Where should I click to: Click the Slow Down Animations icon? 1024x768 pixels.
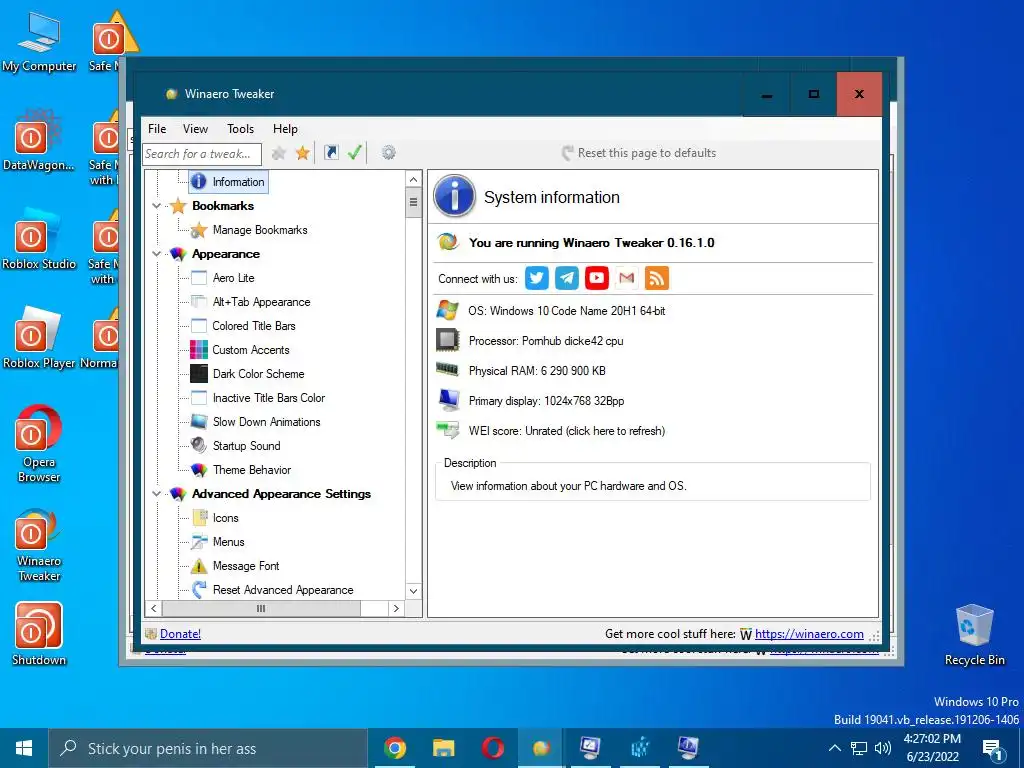tap(199, 421)
